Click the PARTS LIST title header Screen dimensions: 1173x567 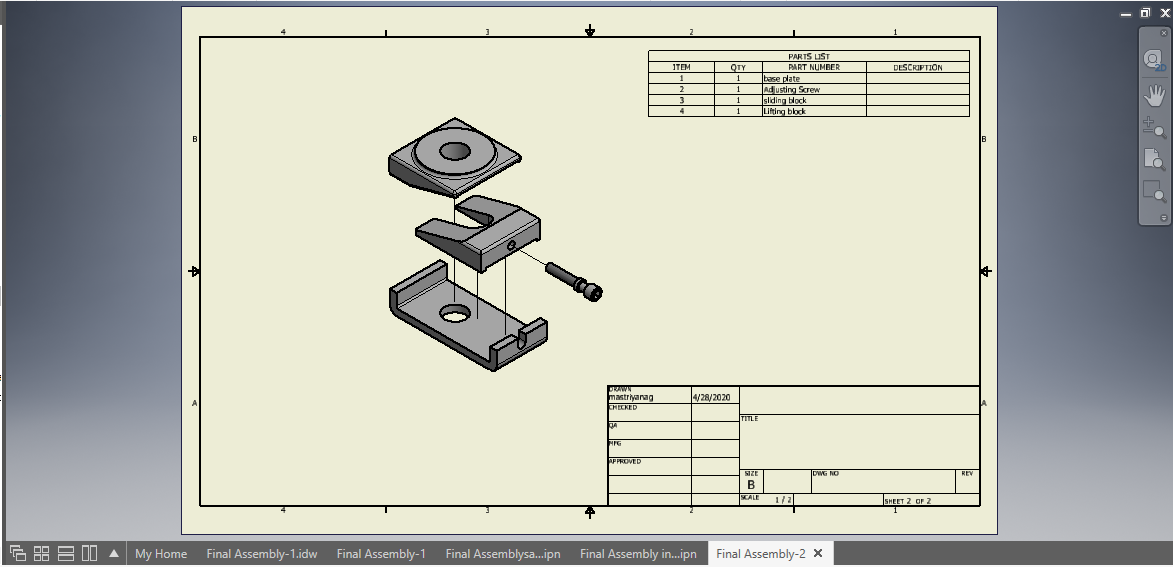809,56
